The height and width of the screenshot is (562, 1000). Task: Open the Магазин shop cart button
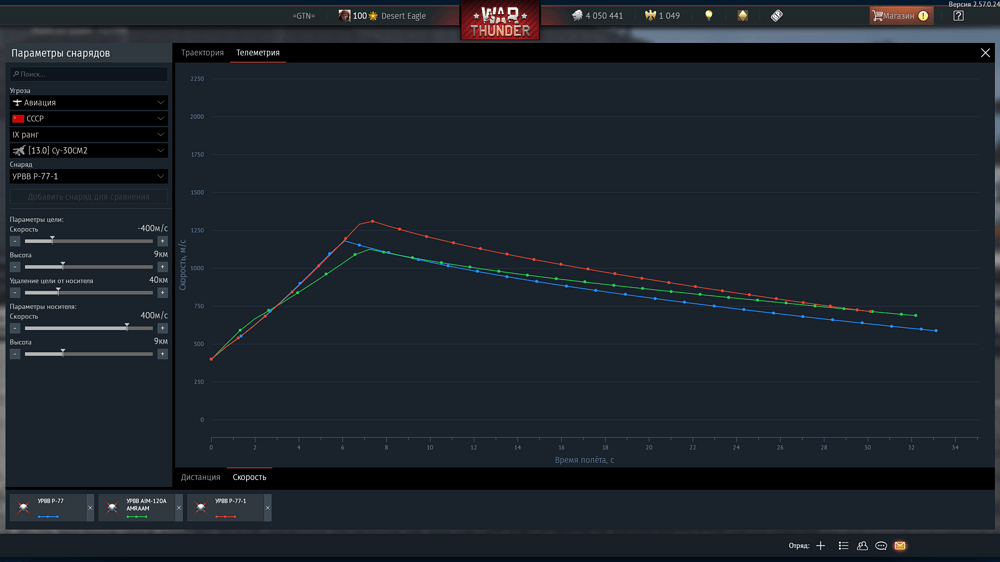[x=901, y=16]
